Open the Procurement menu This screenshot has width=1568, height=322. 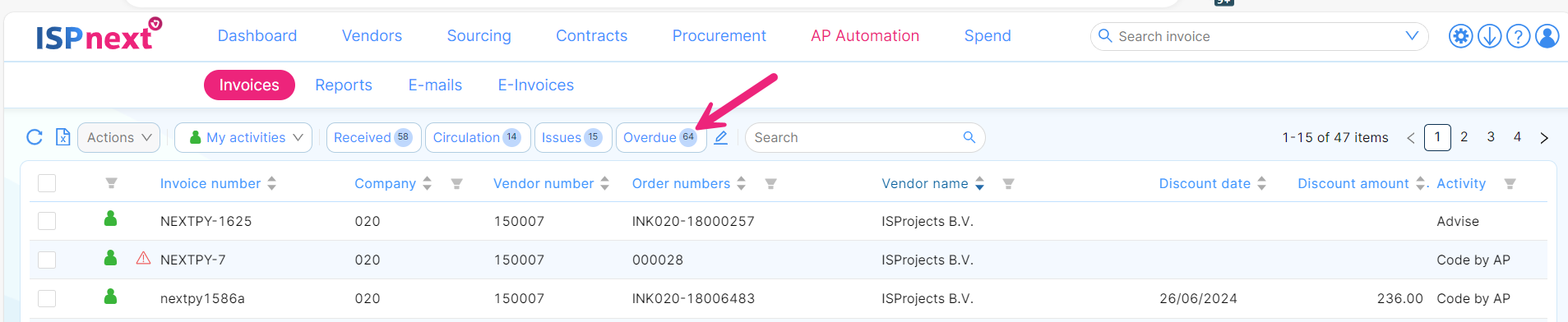point(719,35)
